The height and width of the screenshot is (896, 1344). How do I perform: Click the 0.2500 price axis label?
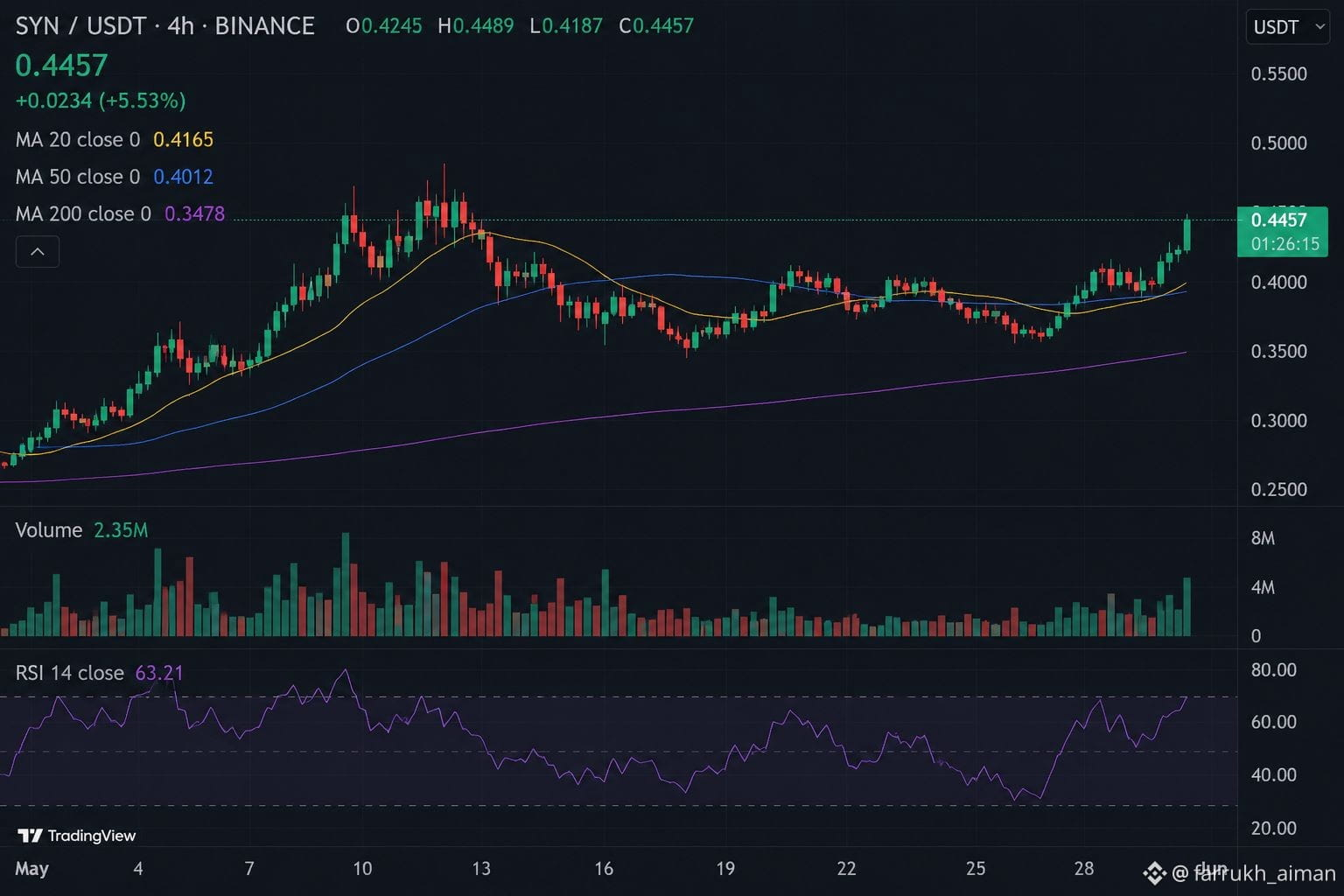pyautogui.click(x=1278, y=490)
